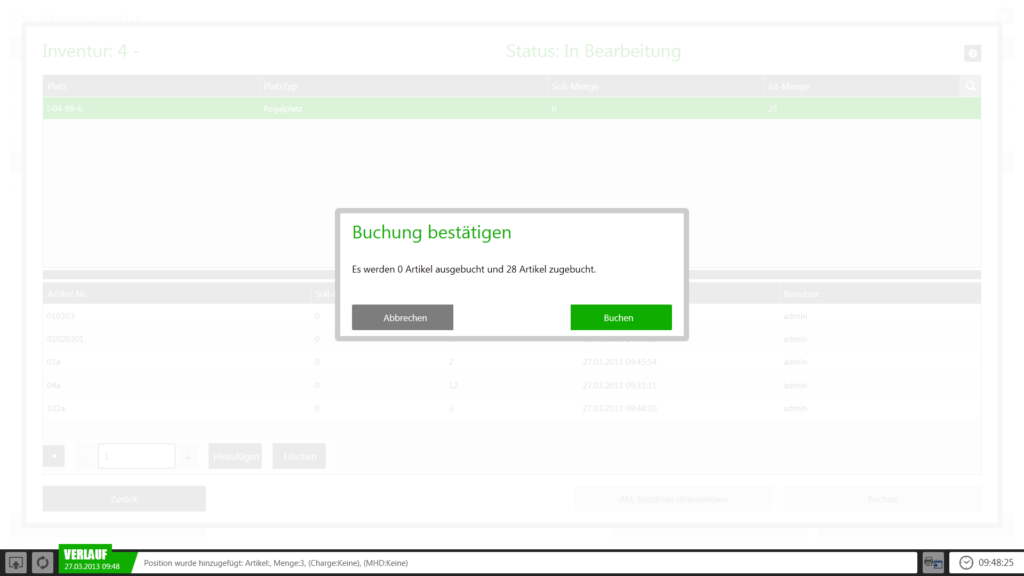
Task: Click the faded Hinzufügen button
Action: click(x=235, y=457)
